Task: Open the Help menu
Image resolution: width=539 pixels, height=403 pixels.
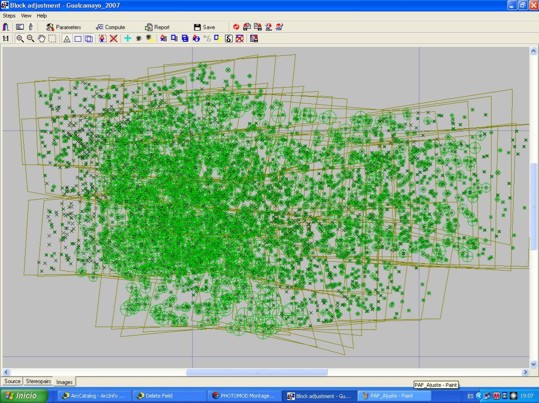Action: 42,16
